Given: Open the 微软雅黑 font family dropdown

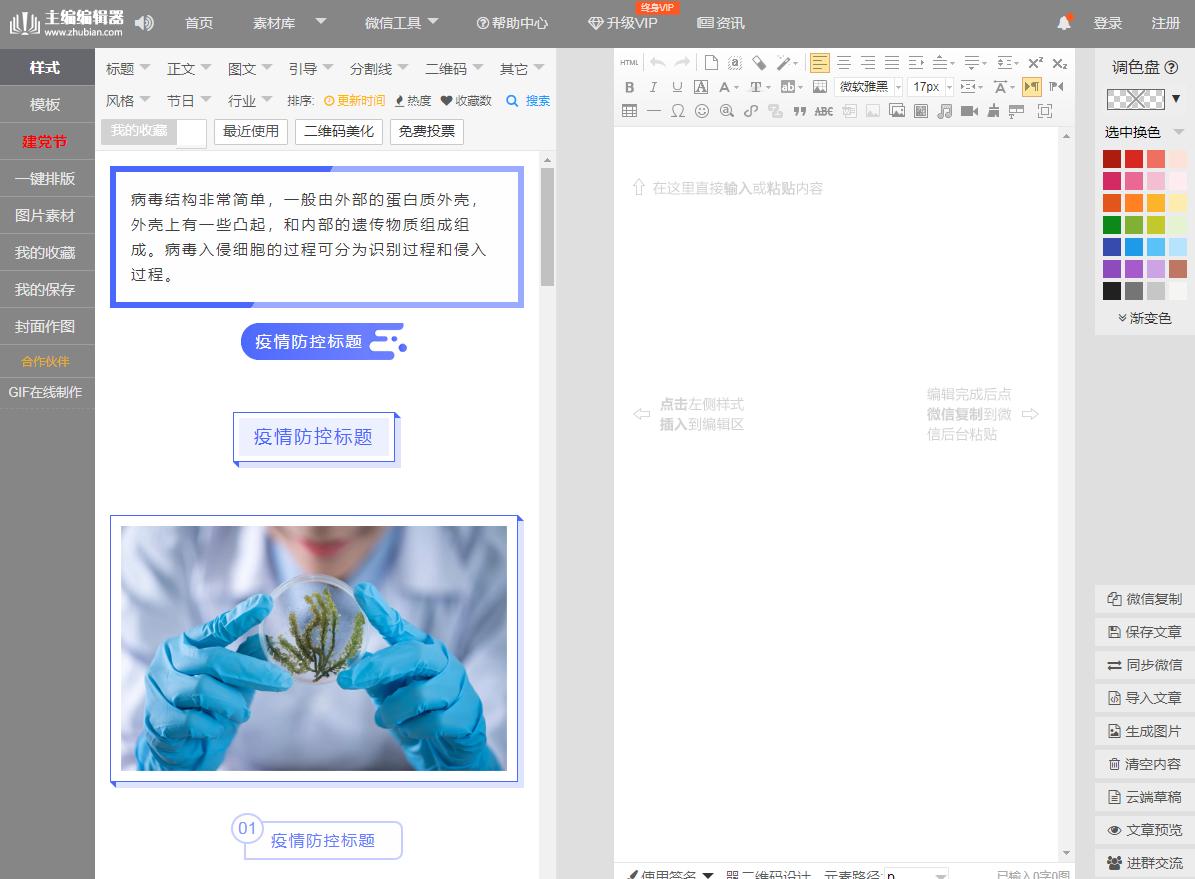Looking at the screenshot, I should tap(865, 87).
